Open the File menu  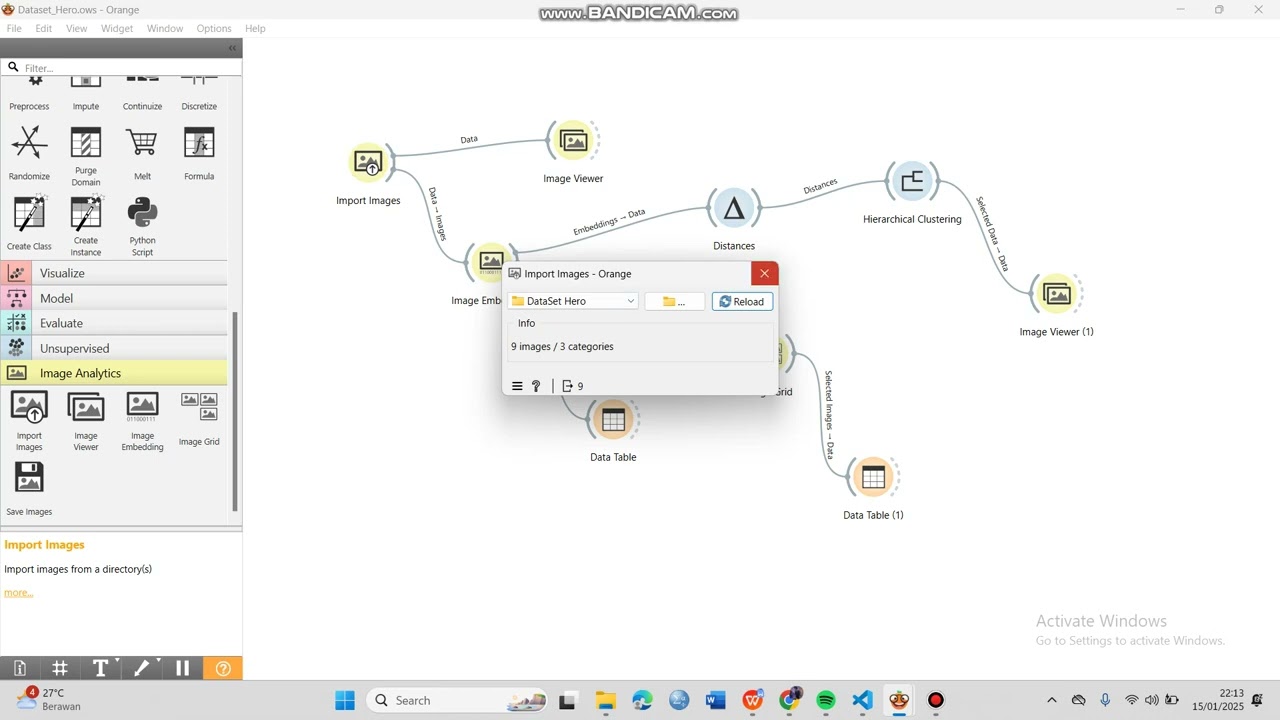pyautogui.click(x=14, y=28)
